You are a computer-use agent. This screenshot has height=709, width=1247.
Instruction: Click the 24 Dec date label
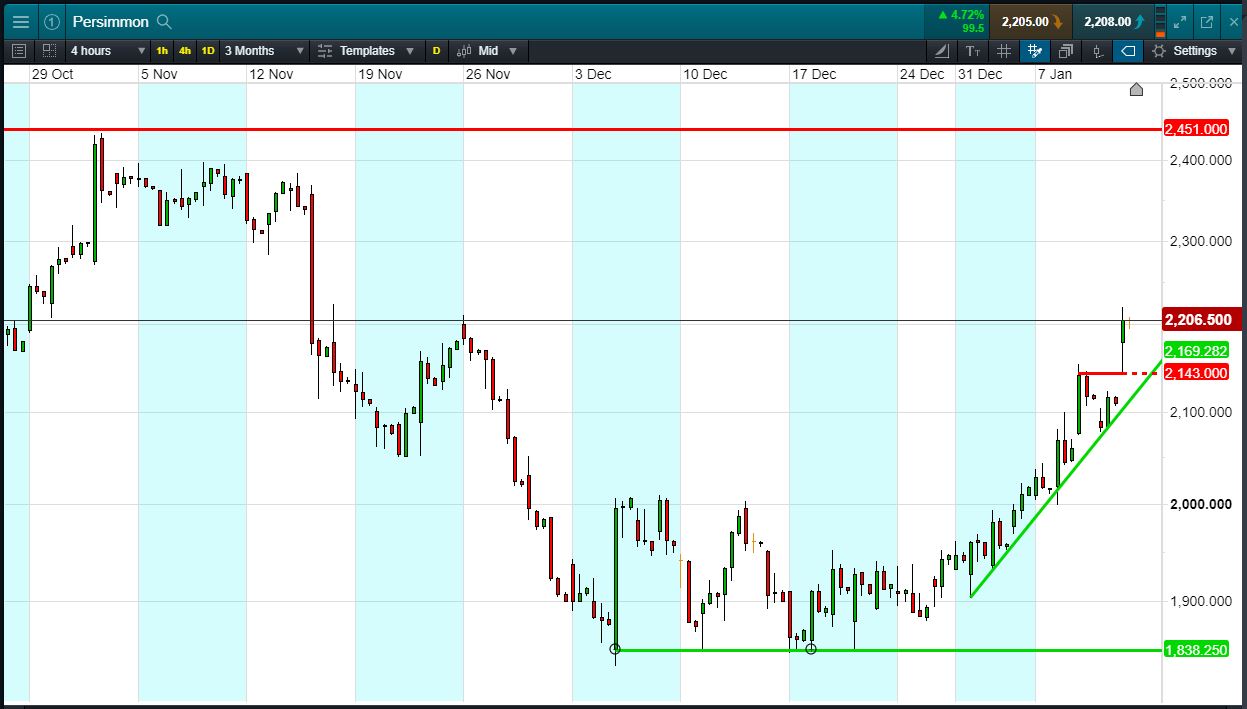click(922, 74)
